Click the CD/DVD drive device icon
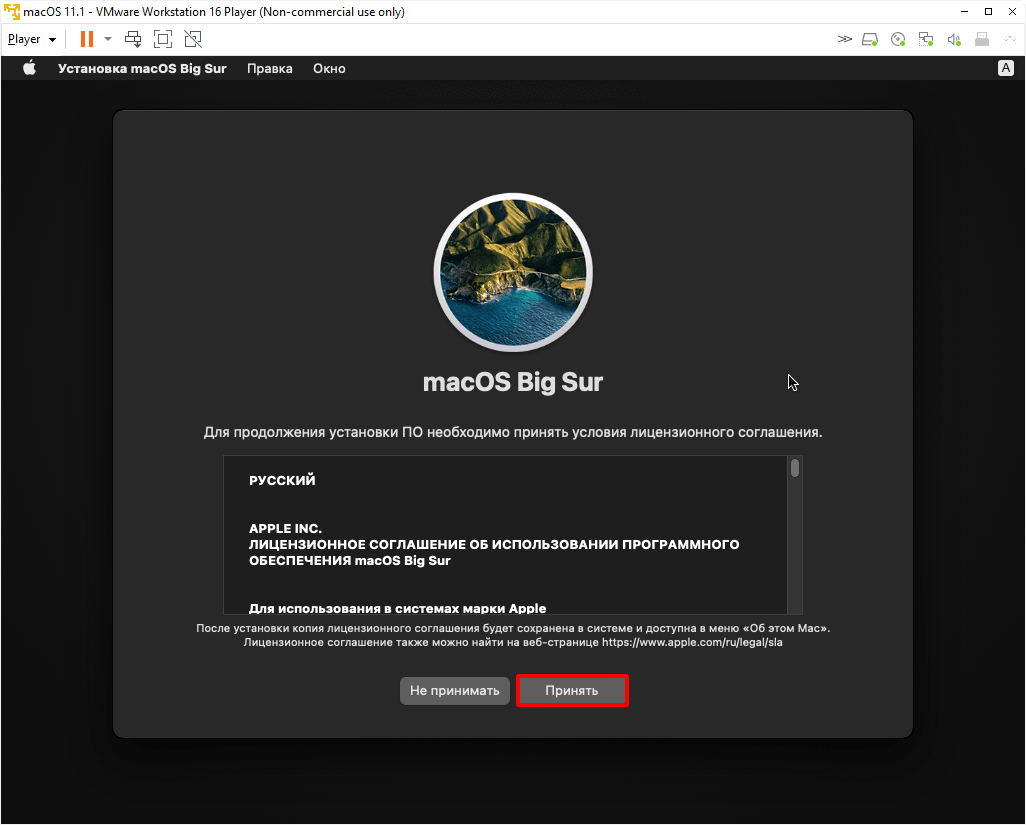 pyautogui.click(x=898, y=40)
